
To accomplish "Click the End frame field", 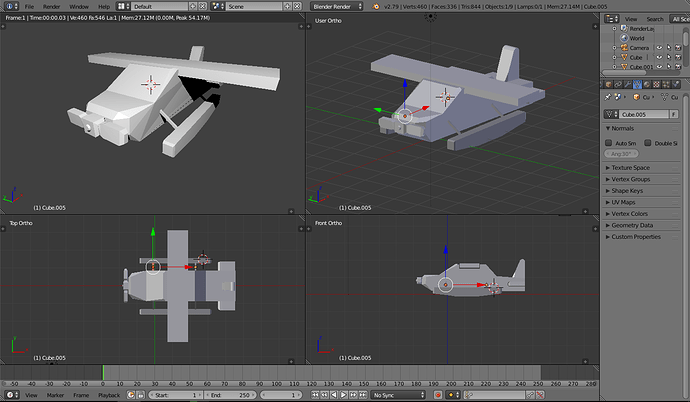I will (230, 395).
